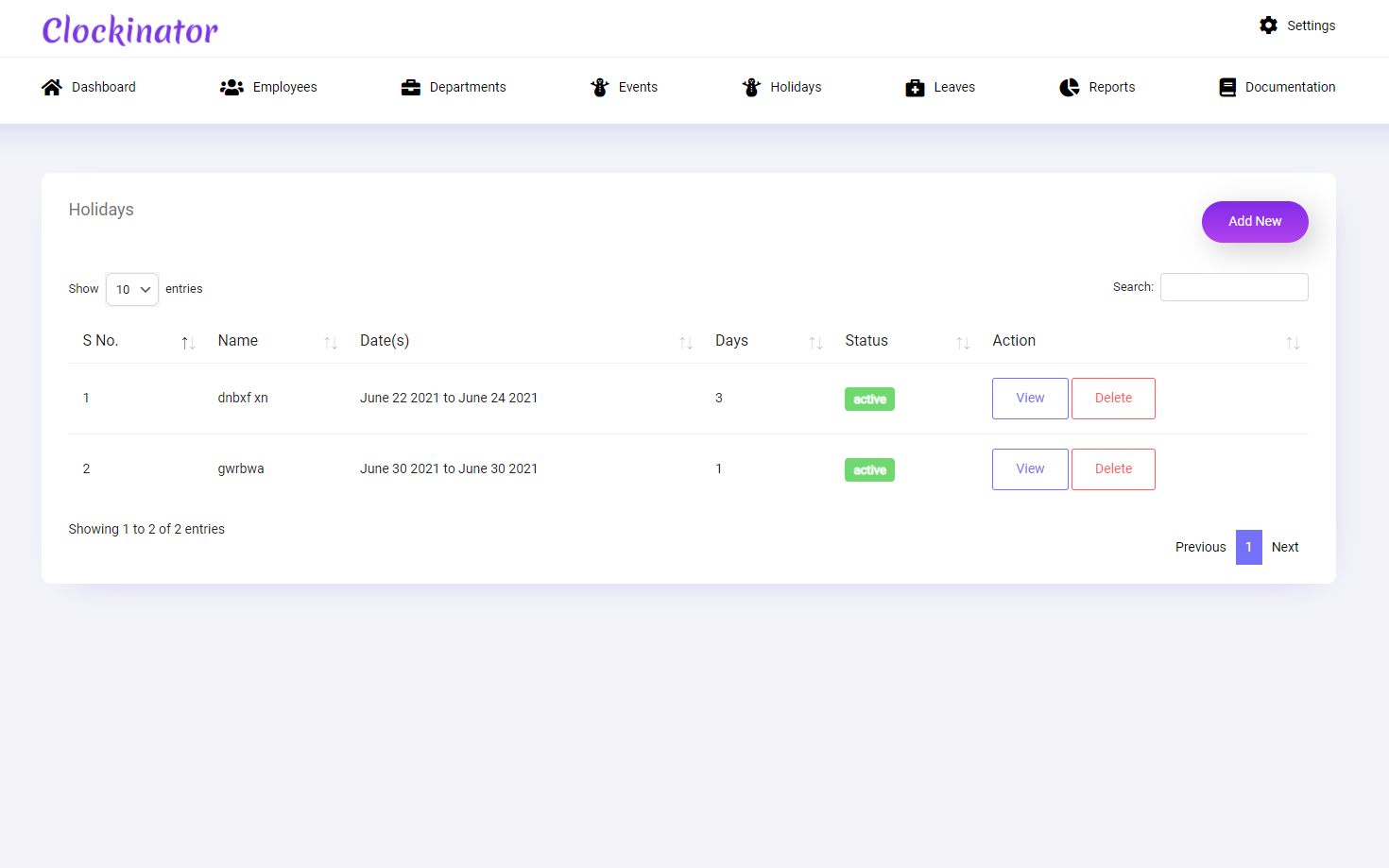Viewport: 1389px width, 868px height.
Task: Sort by S No. column arrows
Action: (x=188, y=343)
